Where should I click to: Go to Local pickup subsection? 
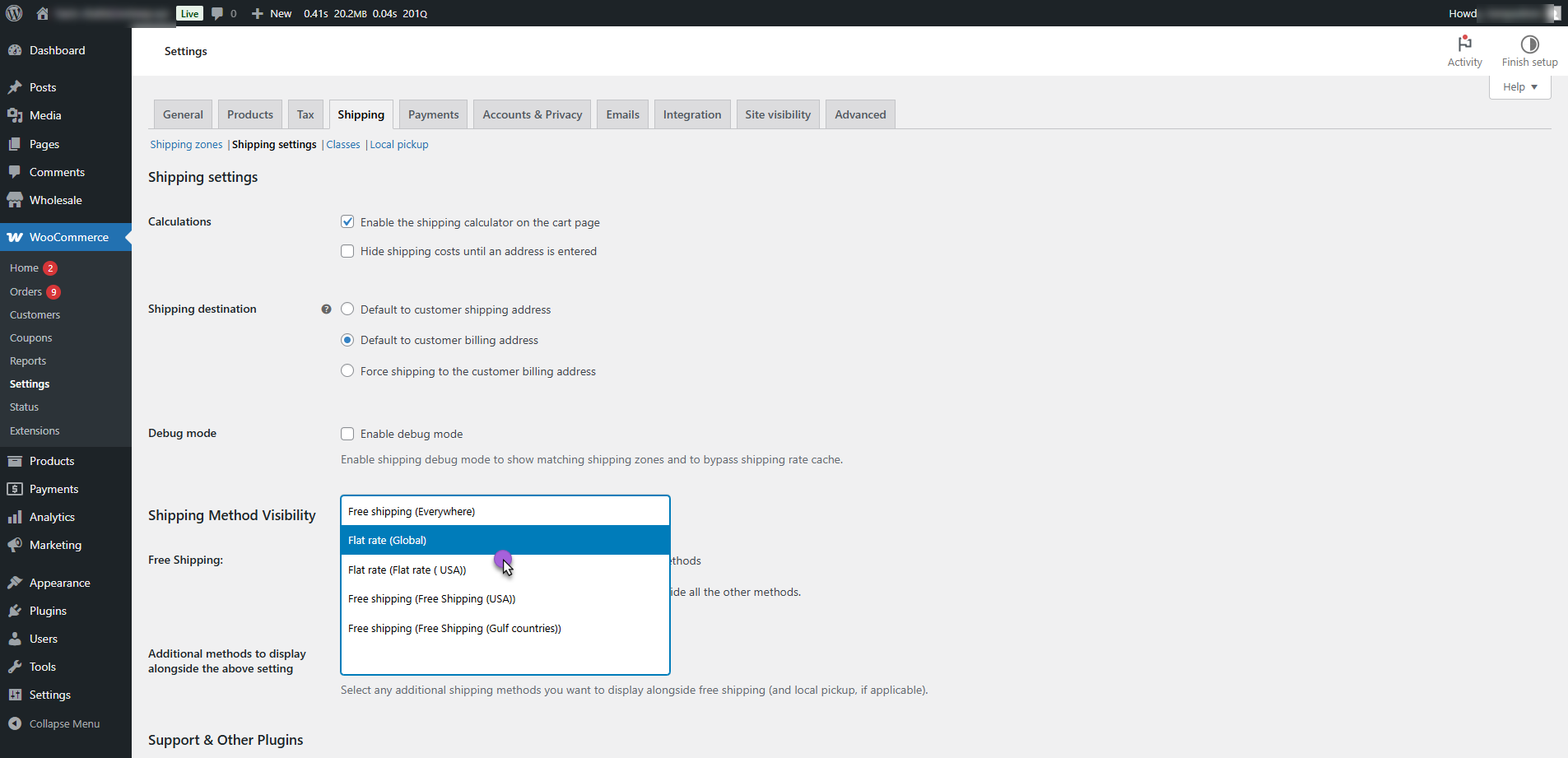pos(399,144)
